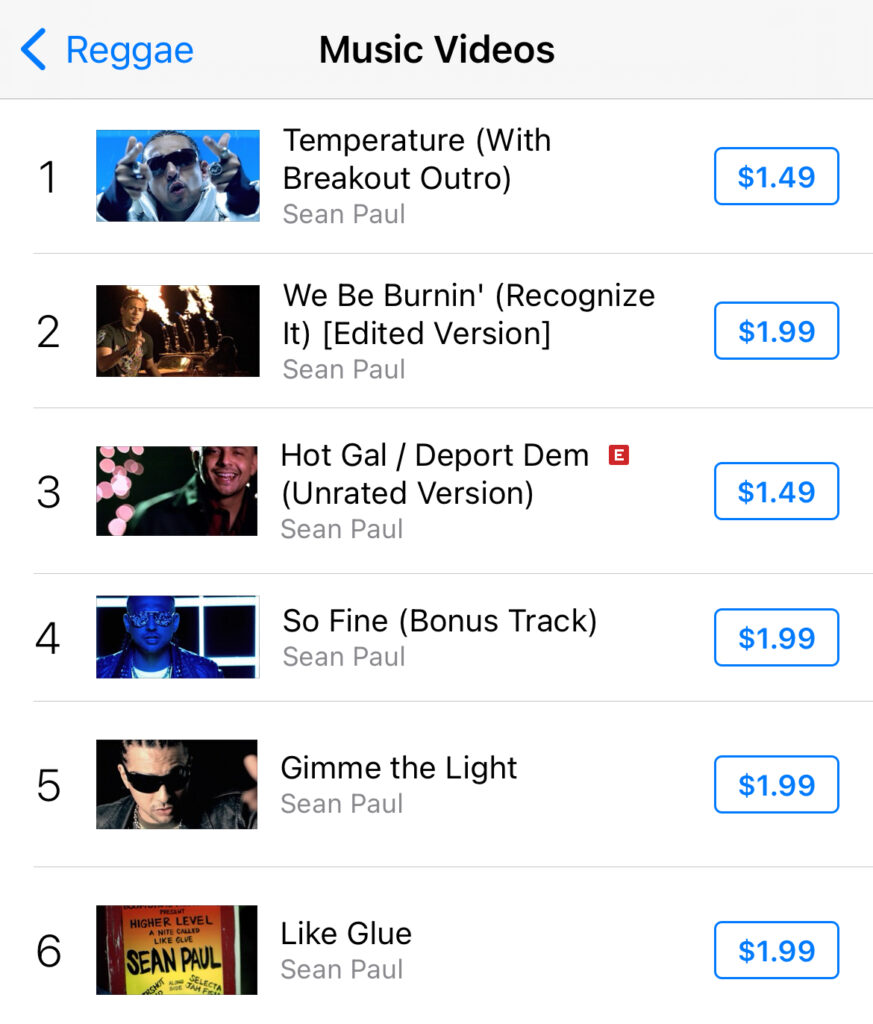The image size is (873, 1024).
Task: Buy We Be Burnin' for $1.99
Action: click(x=776, y=330)
